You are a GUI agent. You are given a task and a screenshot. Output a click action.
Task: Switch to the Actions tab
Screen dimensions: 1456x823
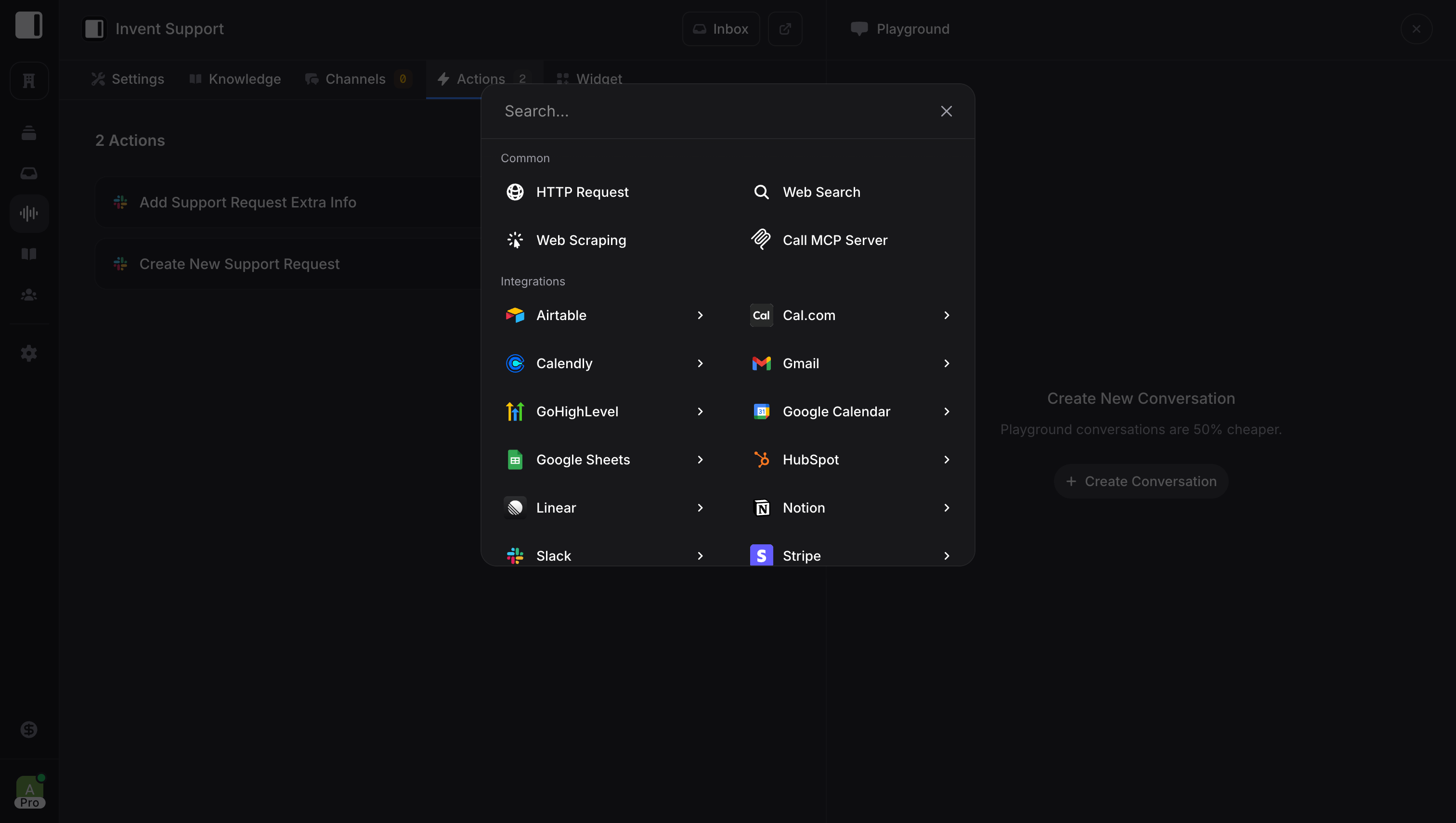pyautogui.click(x=484, y=79)
